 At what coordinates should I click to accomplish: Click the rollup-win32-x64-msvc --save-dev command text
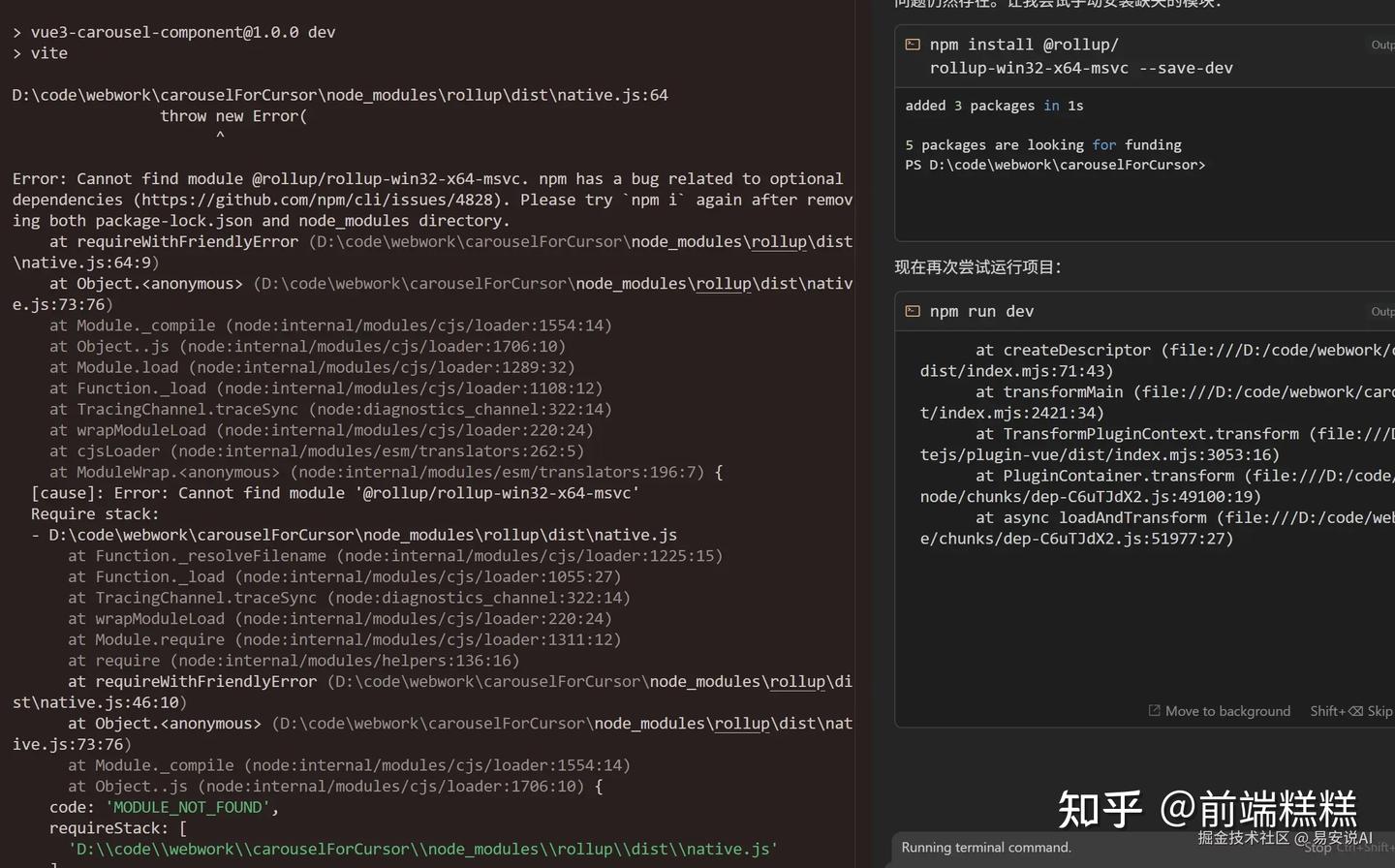1081,68
